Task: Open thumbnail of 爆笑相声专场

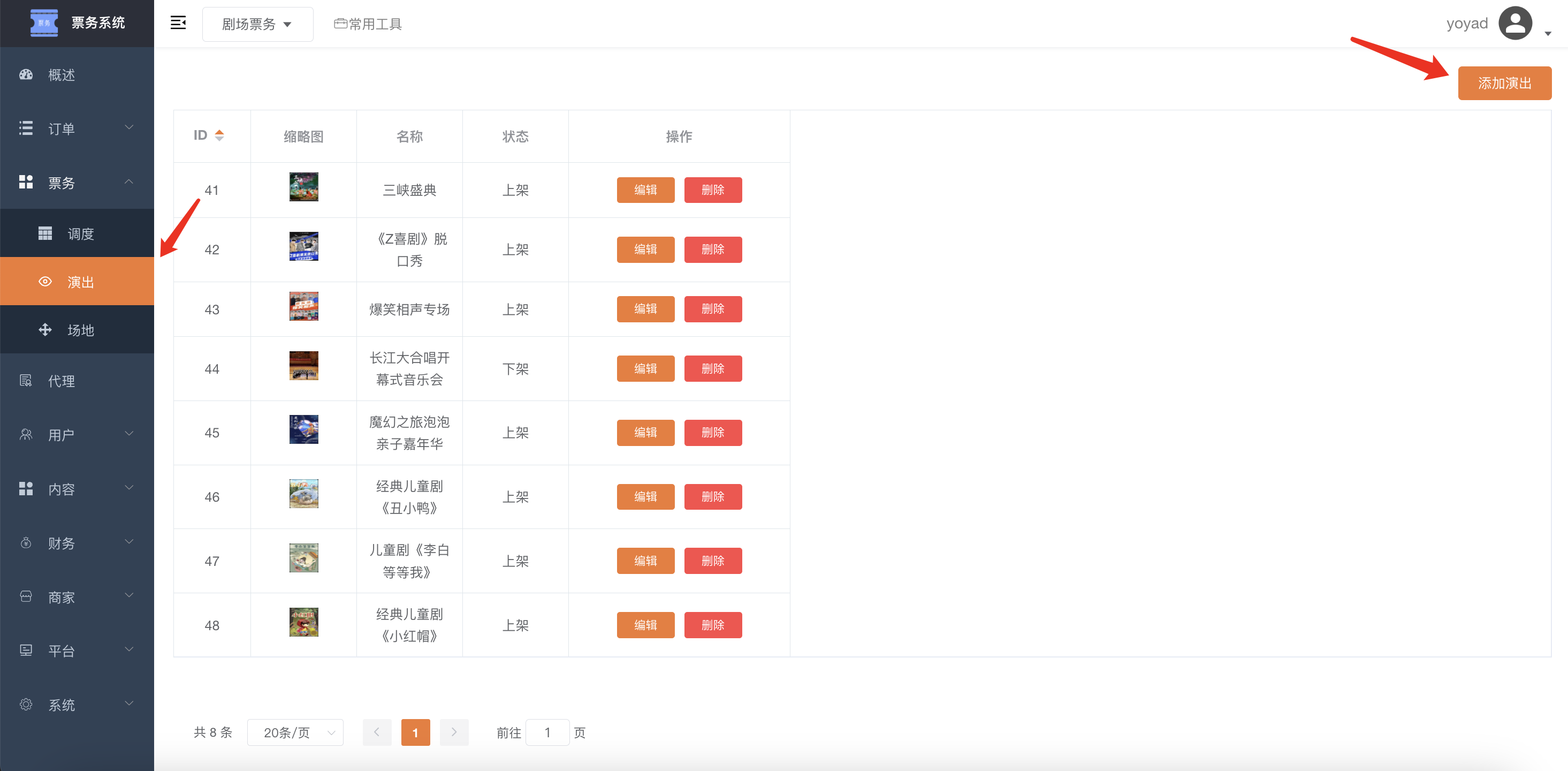Action: tap(304, 306)
